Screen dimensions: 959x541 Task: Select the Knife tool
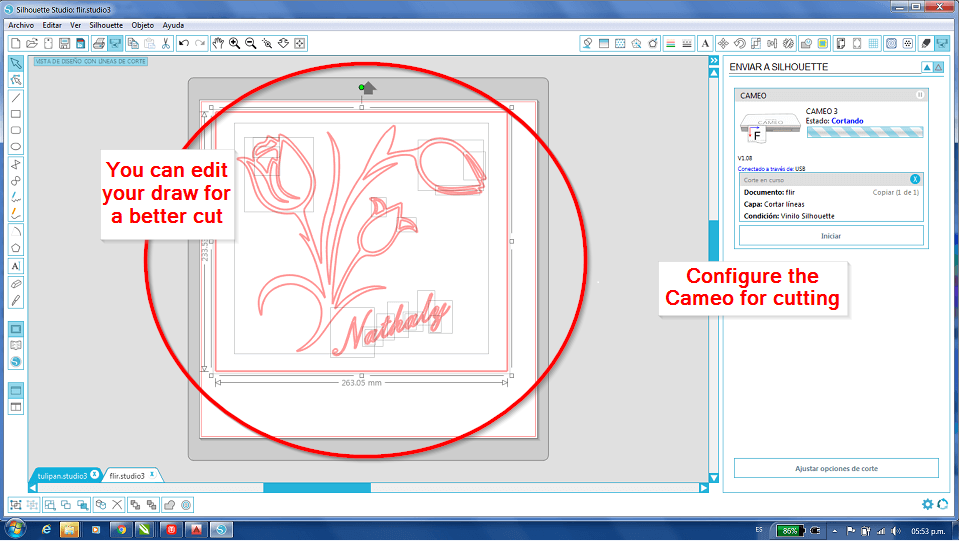(16, 300)
